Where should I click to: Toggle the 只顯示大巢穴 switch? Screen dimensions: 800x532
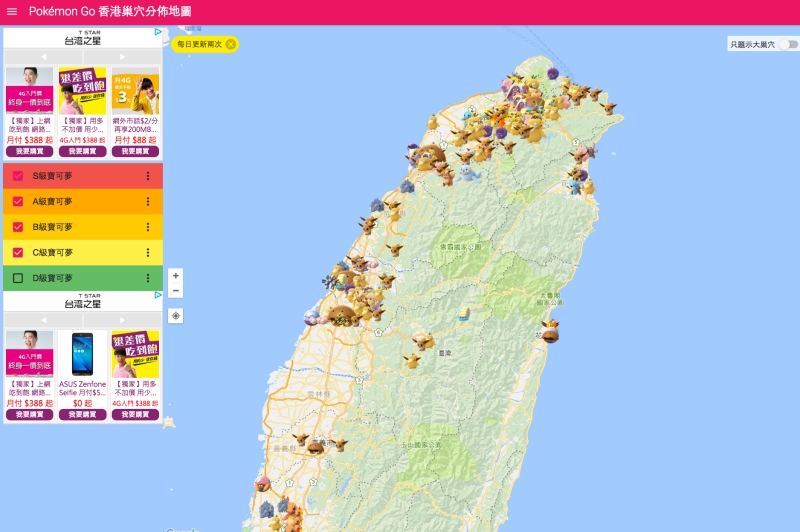789,44
